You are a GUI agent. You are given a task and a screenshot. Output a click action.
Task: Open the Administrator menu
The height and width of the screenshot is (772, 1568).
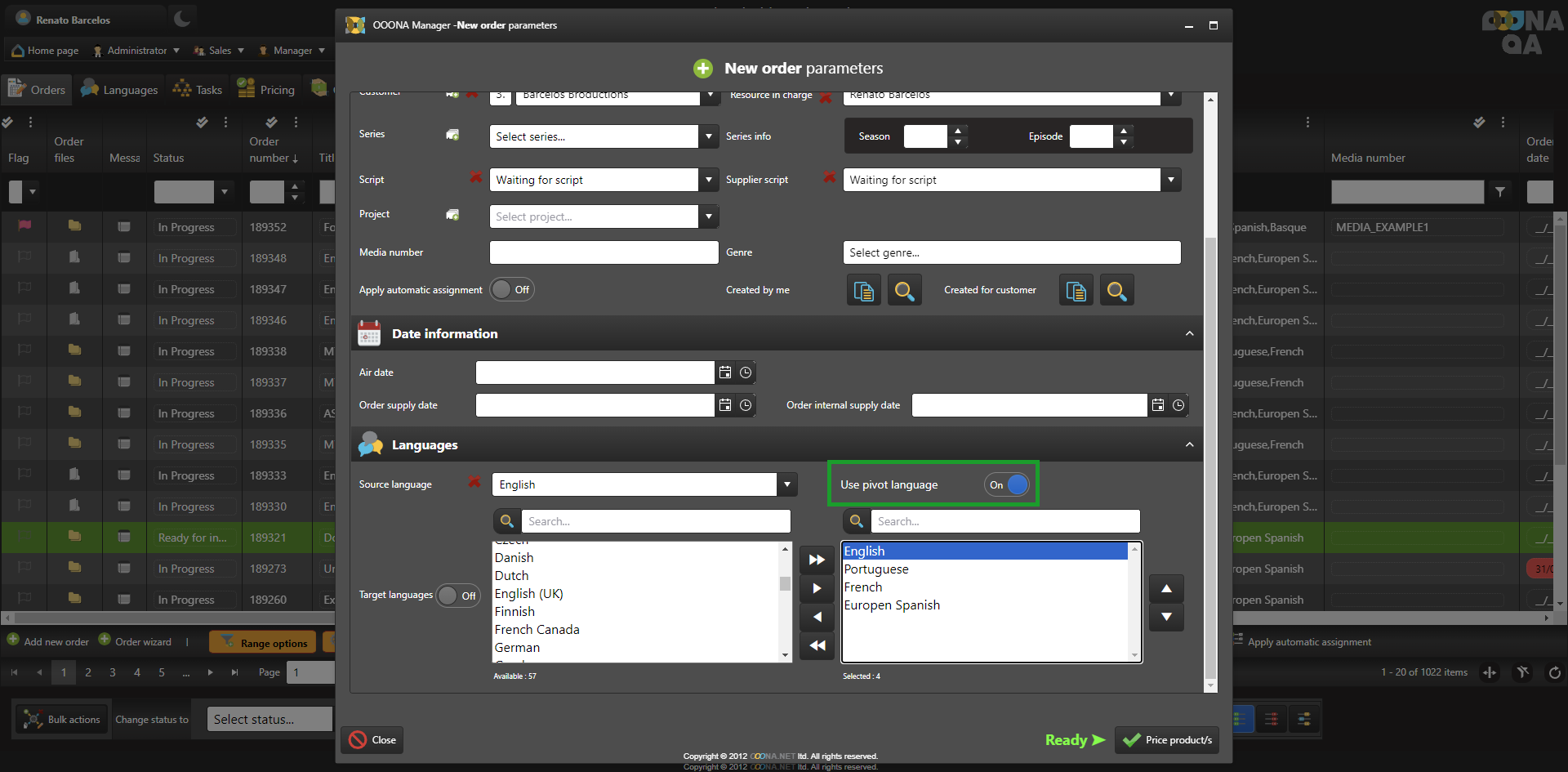[136, 51]
